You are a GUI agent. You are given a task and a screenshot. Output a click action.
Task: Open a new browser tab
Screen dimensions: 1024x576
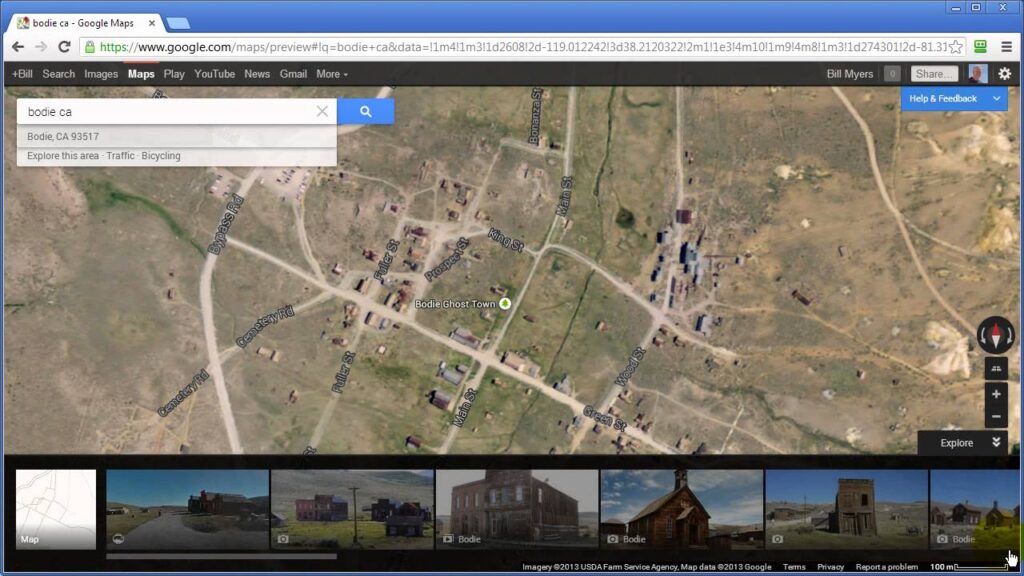(x=178, y=24)
